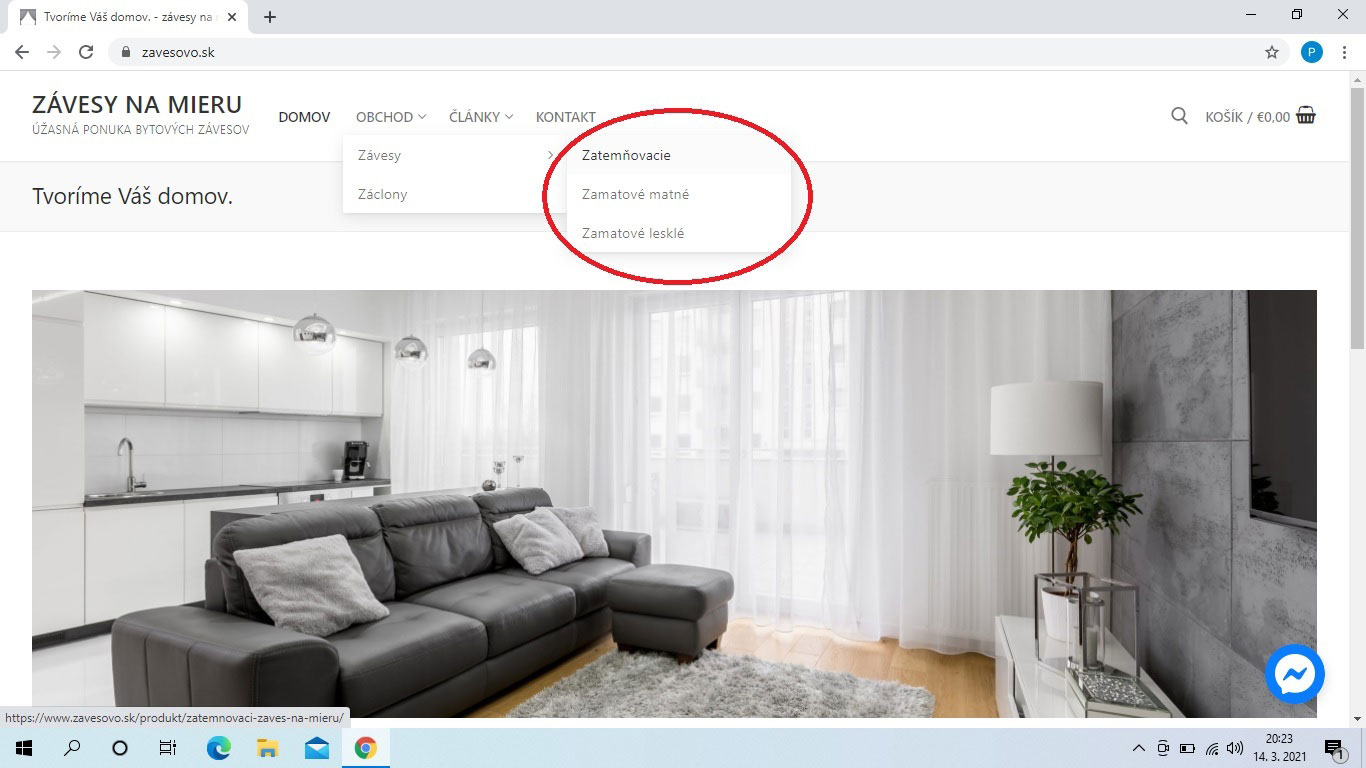Open the volume control in system tray
The image size is (1366, 768).
[x=1235, y=748]
